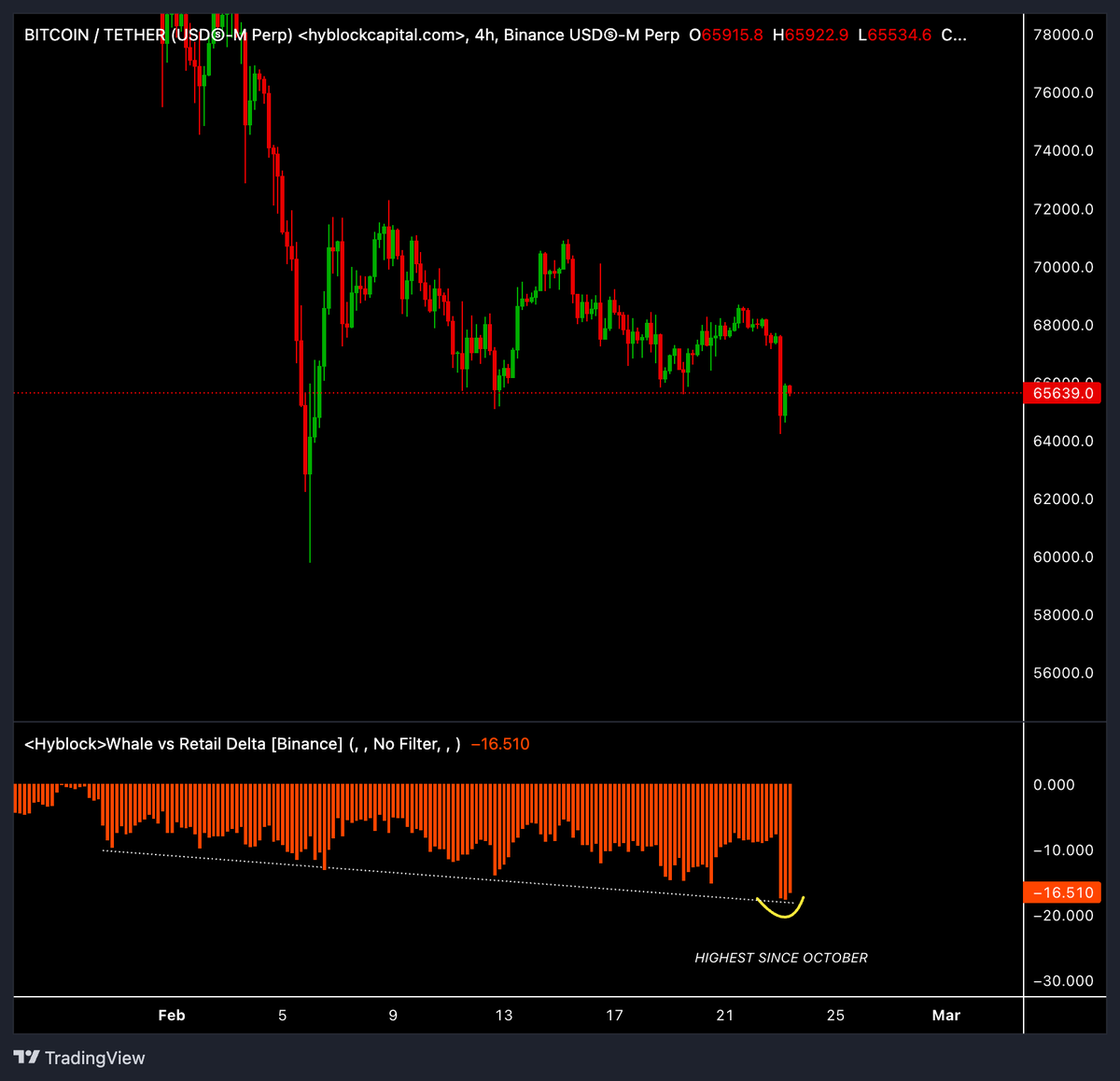Click the 72000.0 price axis label
Screen dimensions: 1120x1081
1063,209
